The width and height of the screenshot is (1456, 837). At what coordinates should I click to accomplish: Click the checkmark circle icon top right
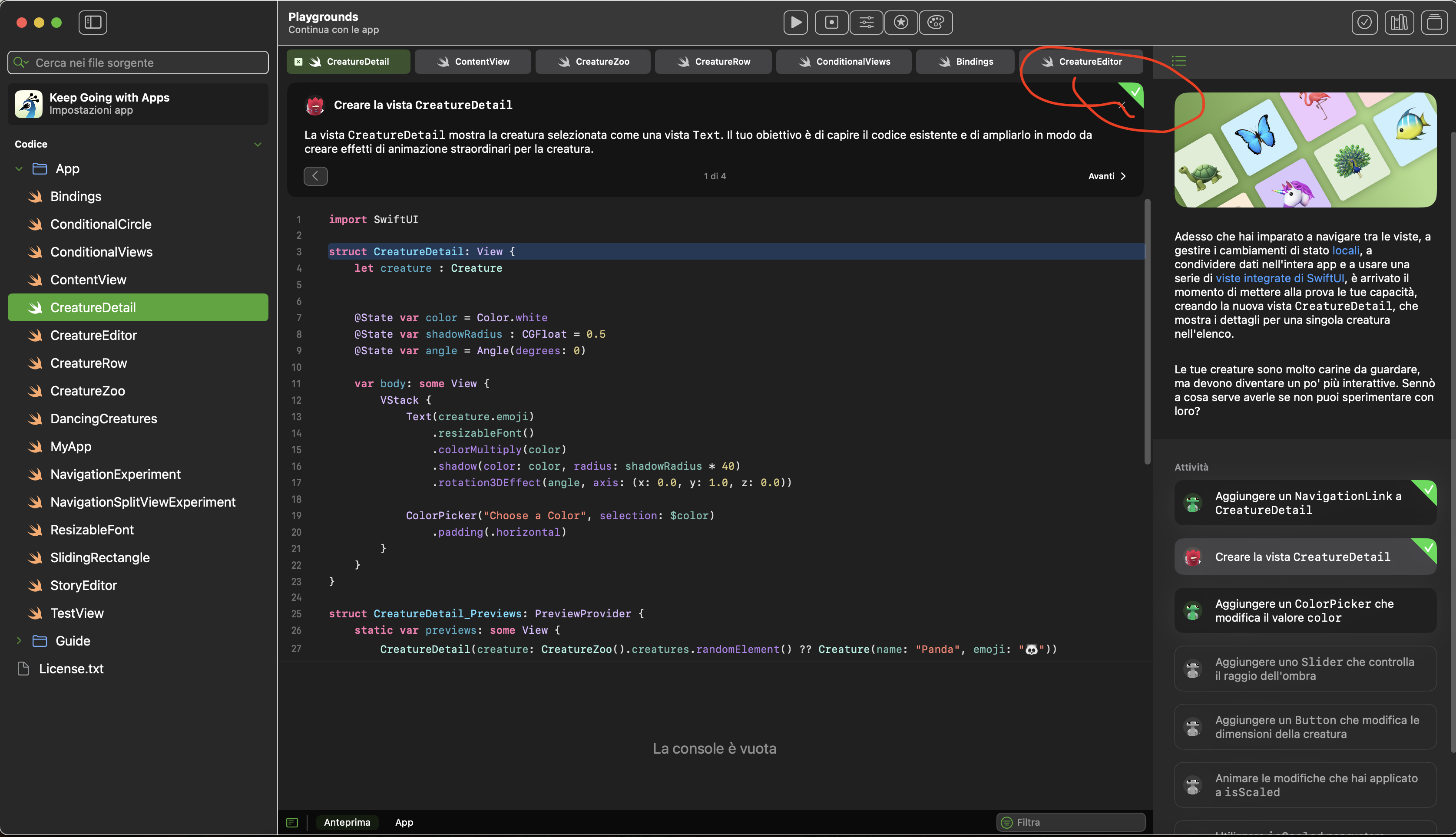click(1364, 23)
